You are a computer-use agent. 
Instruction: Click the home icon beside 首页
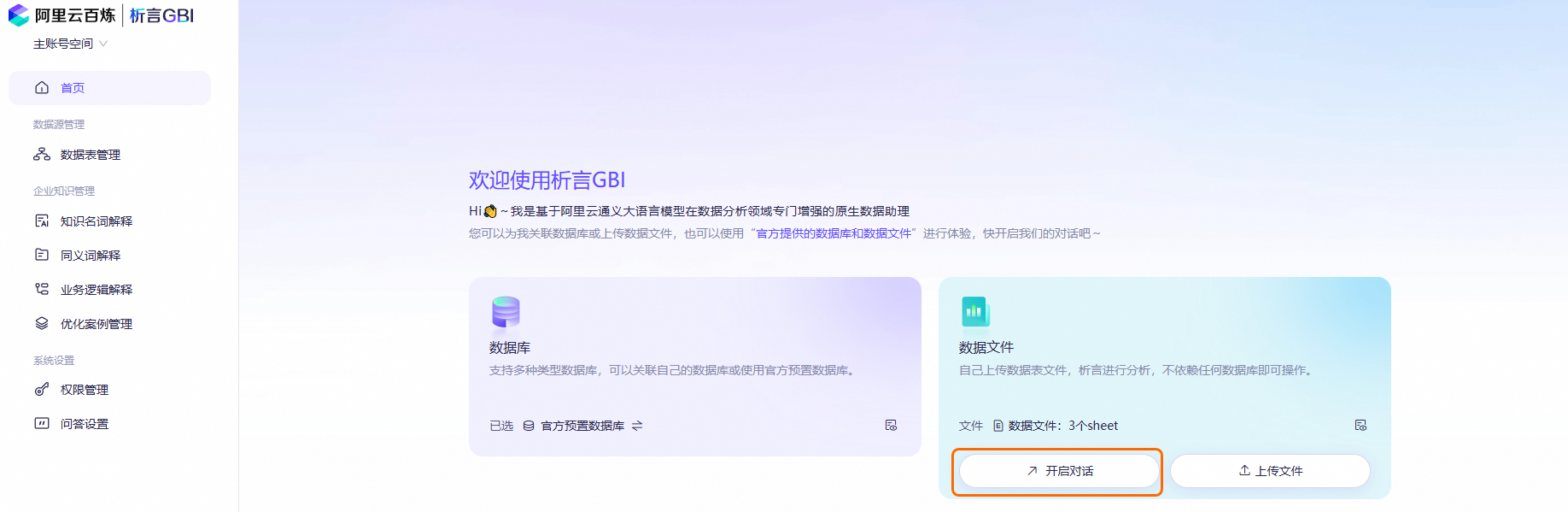tap(42, 88)
